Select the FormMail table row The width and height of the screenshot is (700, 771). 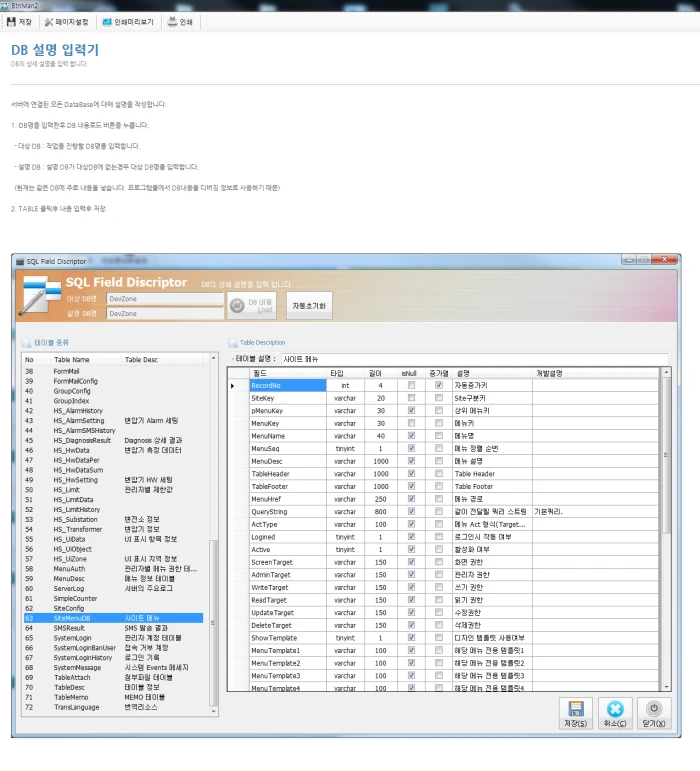coord(114,371)
